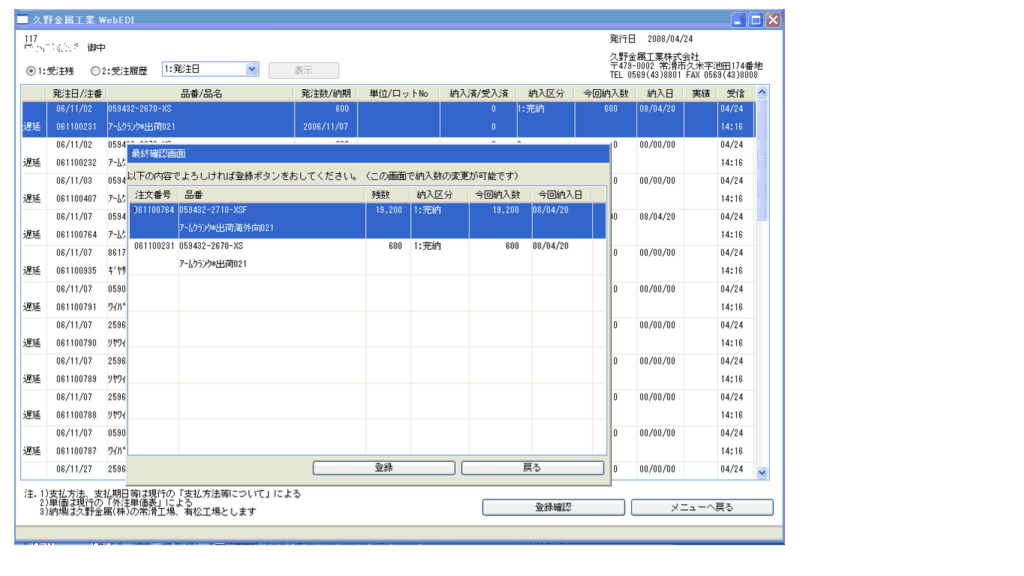
Task: Click the WebEDI window title bar icon
Action: (x=24, y=20)
